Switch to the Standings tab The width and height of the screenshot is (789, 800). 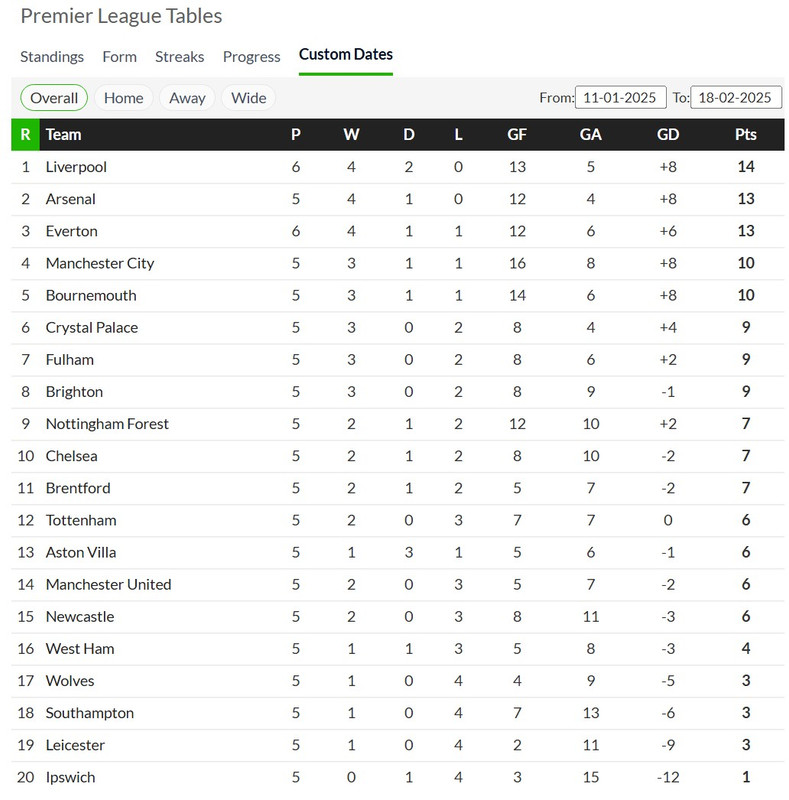click(52, 57)
